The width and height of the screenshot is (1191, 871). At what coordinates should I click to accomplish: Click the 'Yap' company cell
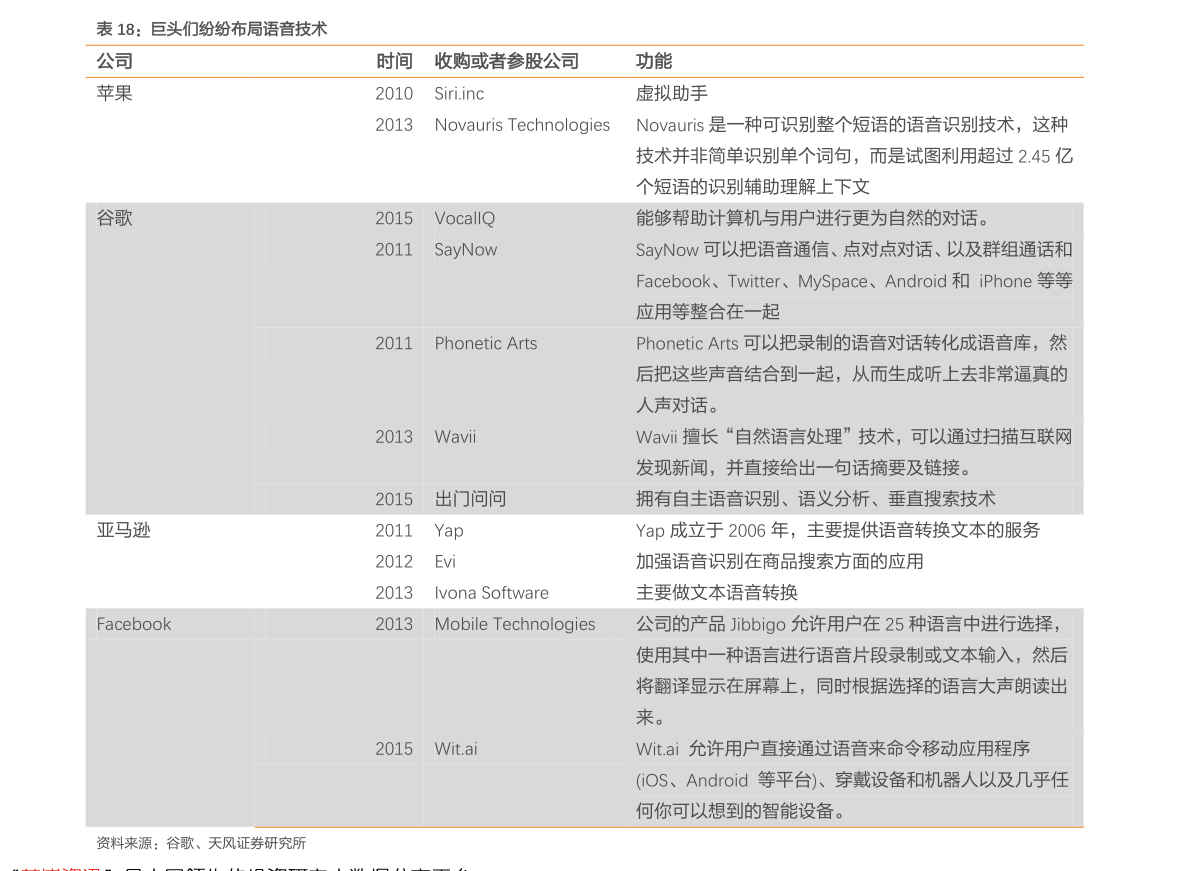(x=449, y=531)
